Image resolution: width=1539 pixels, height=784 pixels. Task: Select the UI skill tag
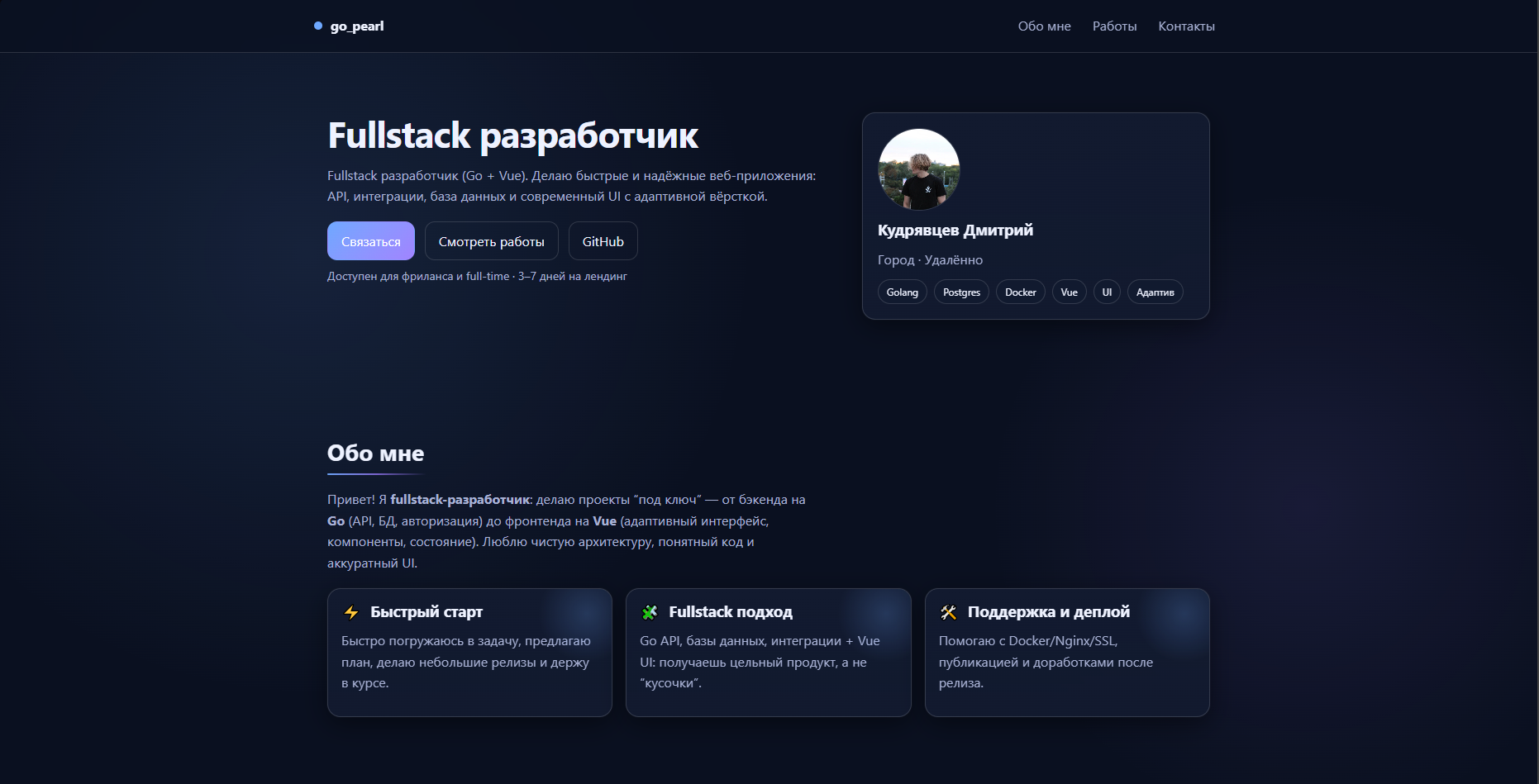tap(1107, 292)
